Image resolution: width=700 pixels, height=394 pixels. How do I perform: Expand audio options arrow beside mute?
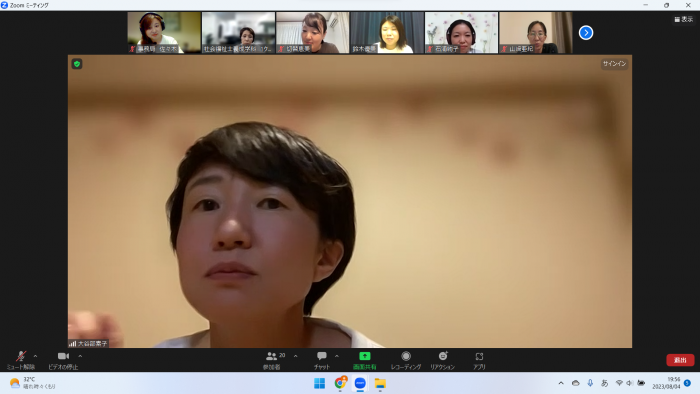click(35, 356)
